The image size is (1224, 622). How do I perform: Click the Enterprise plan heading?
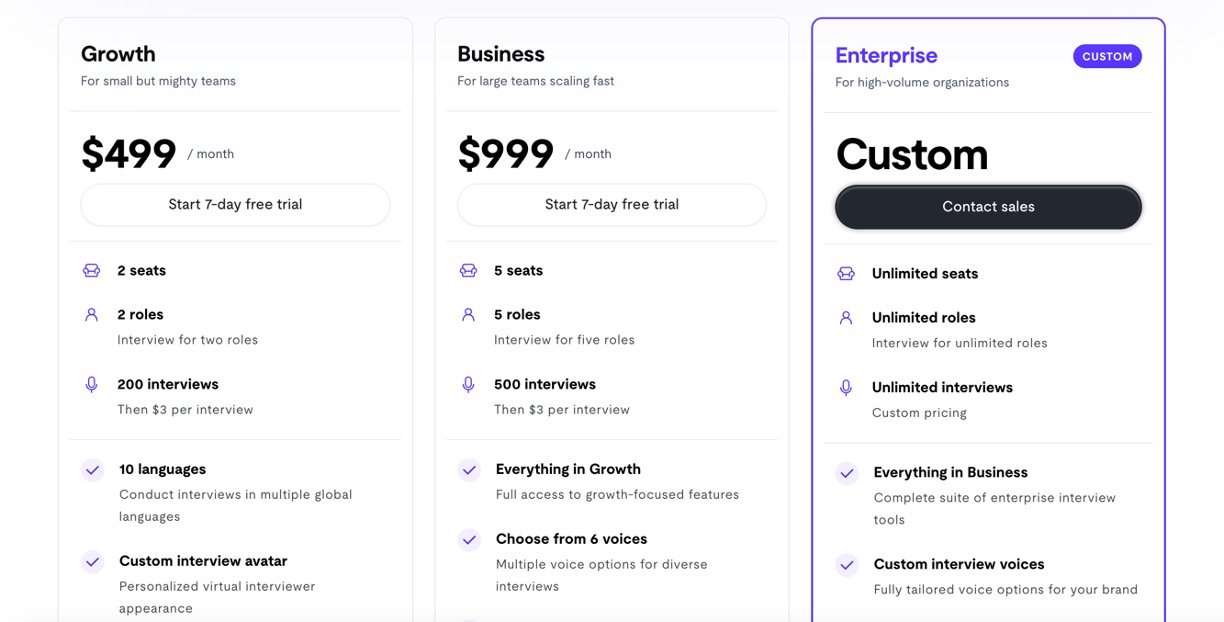886,56
